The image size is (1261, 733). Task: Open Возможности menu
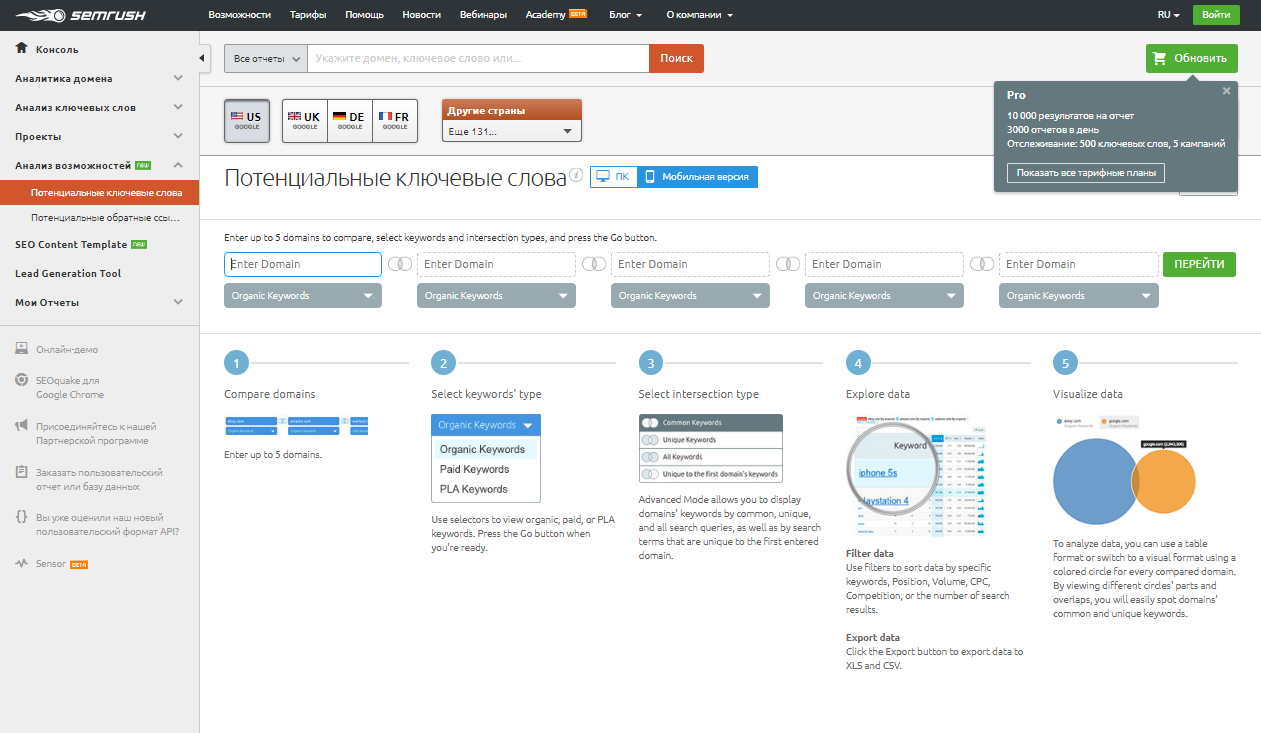[x=240, y=15]
